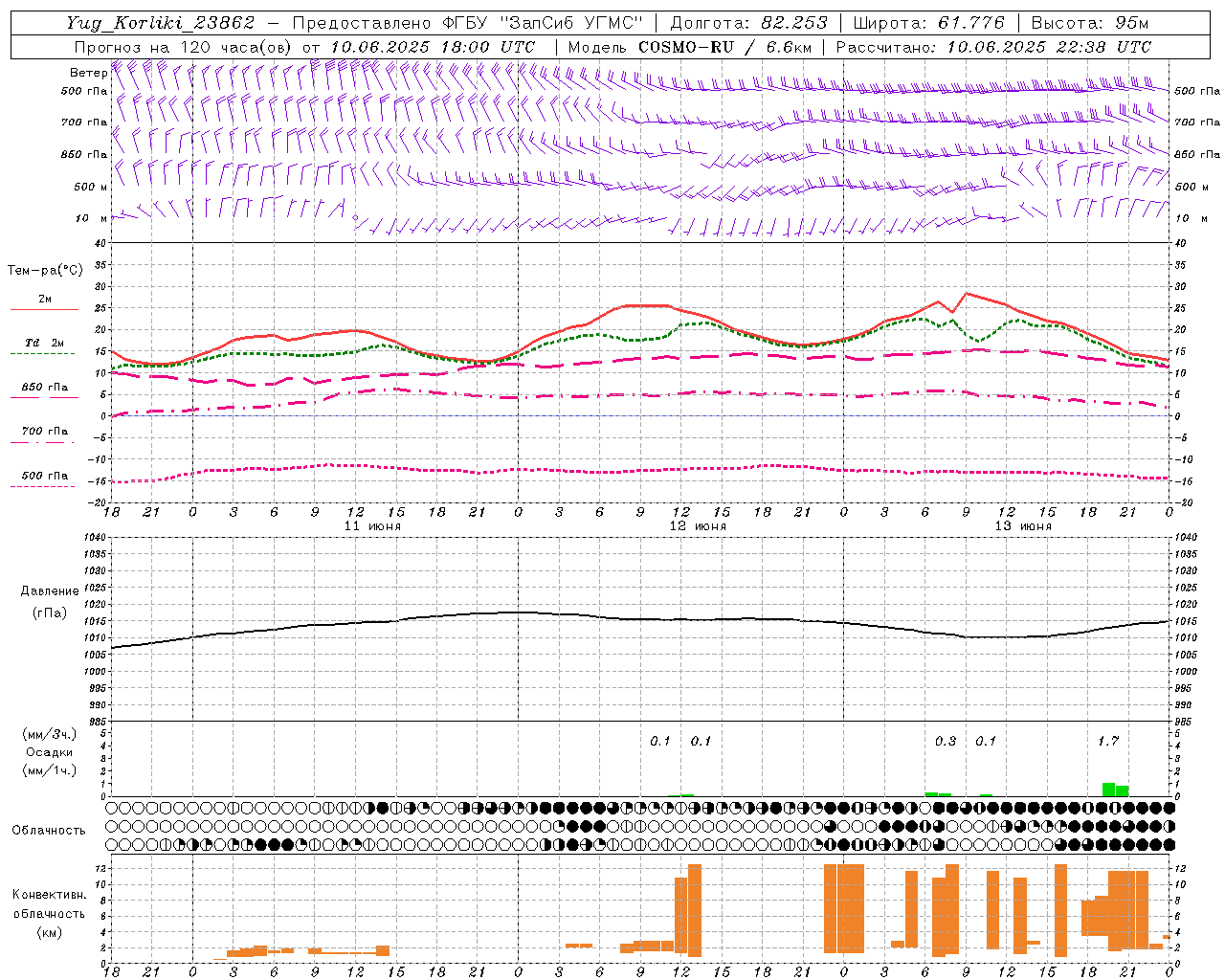Click the '(мм/1ч.)' precipitation unit label
This screenshot has height=980, width=1225.
click(50, 770)
